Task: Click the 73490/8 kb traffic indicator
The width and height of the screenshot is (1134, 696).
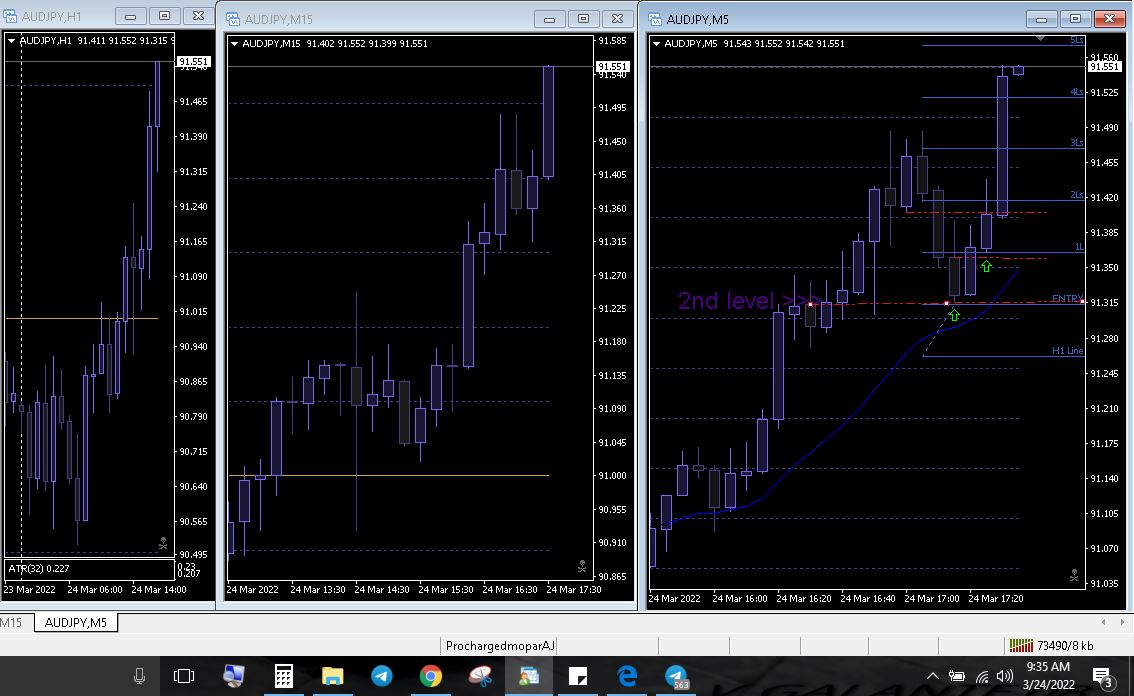Action: pyautogui.click(x=1065, y=645)
